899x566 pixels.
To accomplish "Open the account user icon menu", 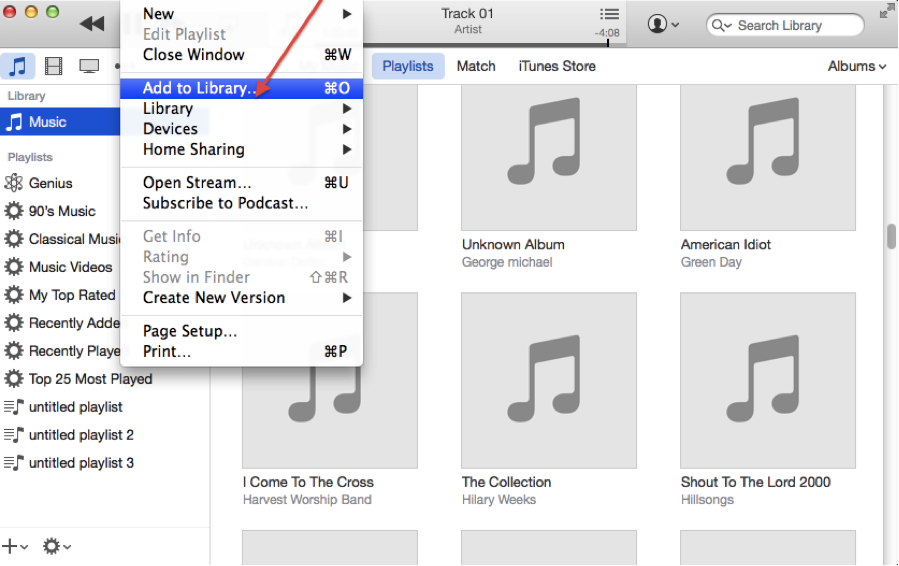I will tap(663, 24).
